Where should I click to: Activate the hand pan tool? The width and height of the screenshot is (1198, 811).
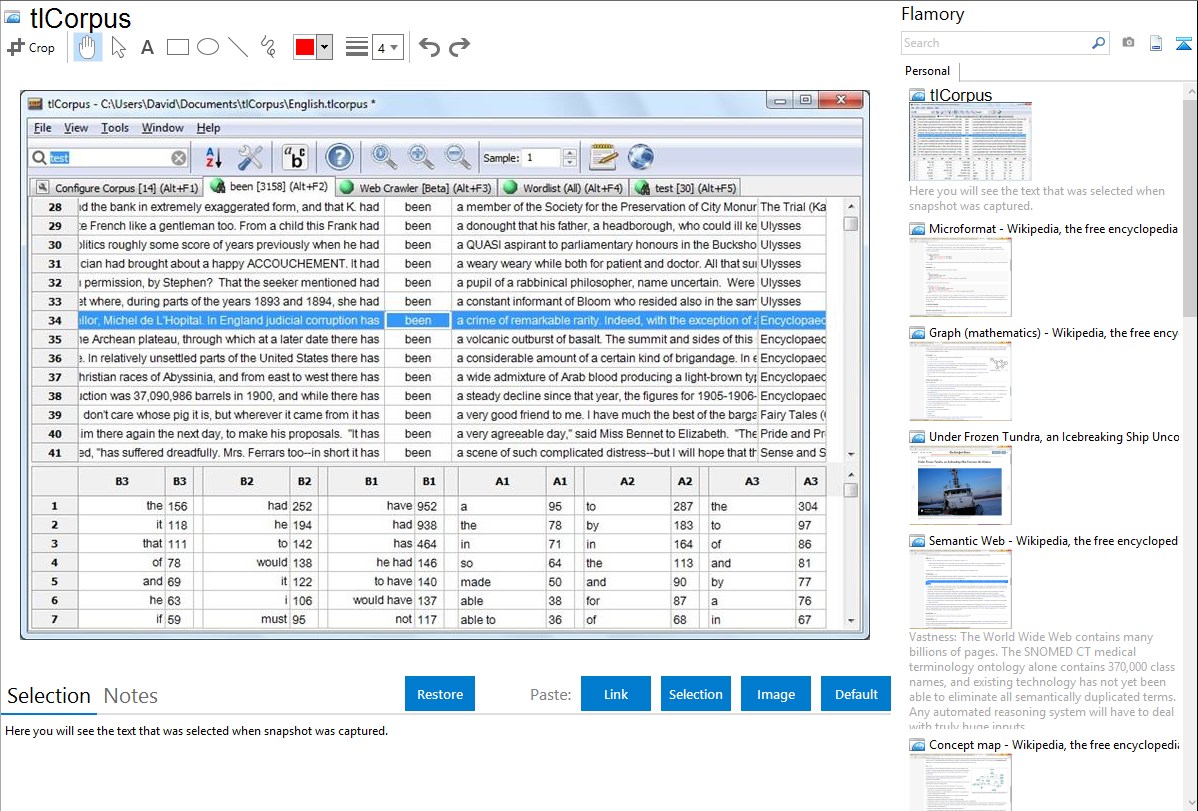pyautogui.click(x=88, y=47)
